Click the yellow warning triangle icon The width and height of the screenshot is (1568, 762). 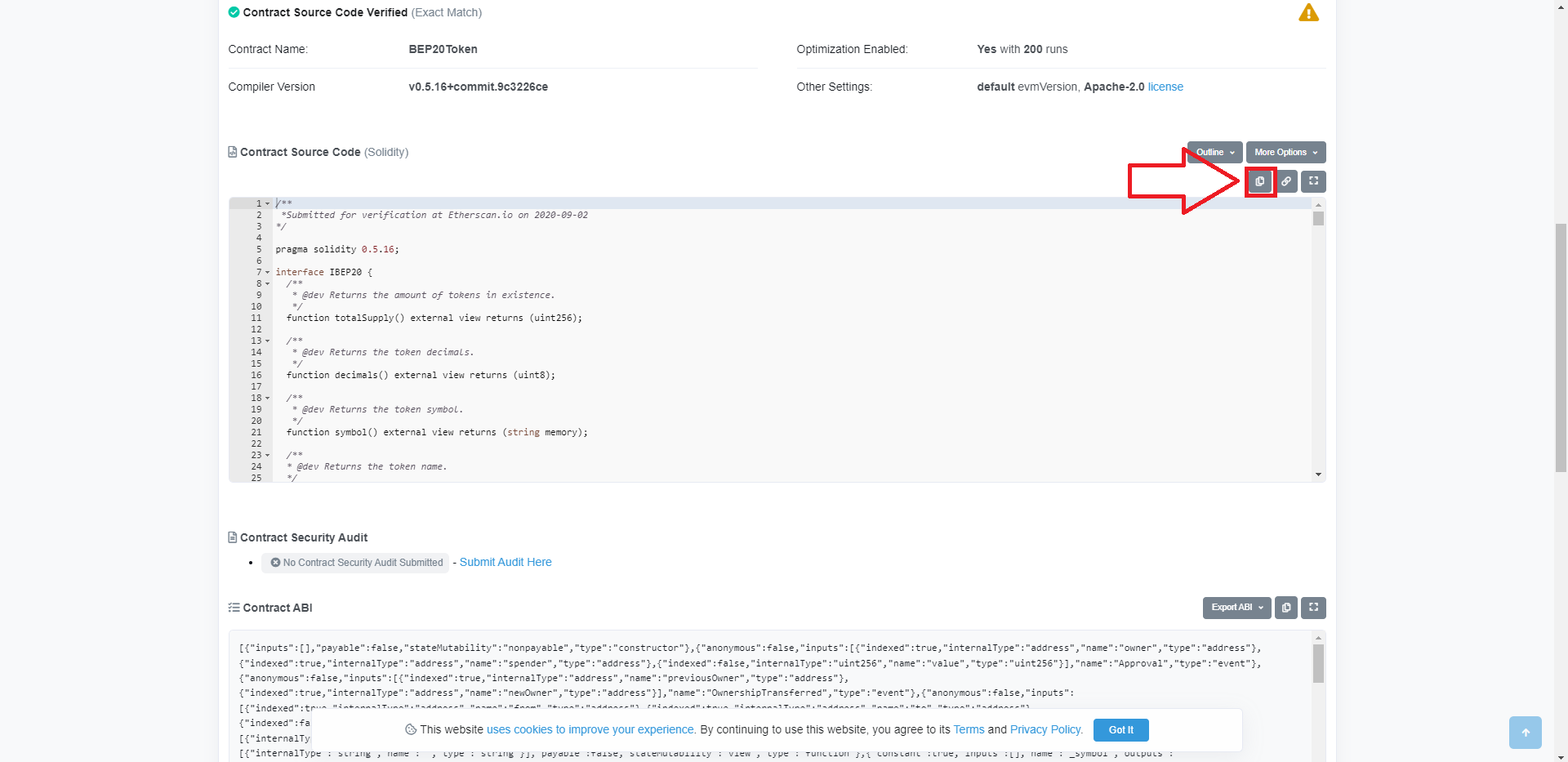coord(1307,12)
